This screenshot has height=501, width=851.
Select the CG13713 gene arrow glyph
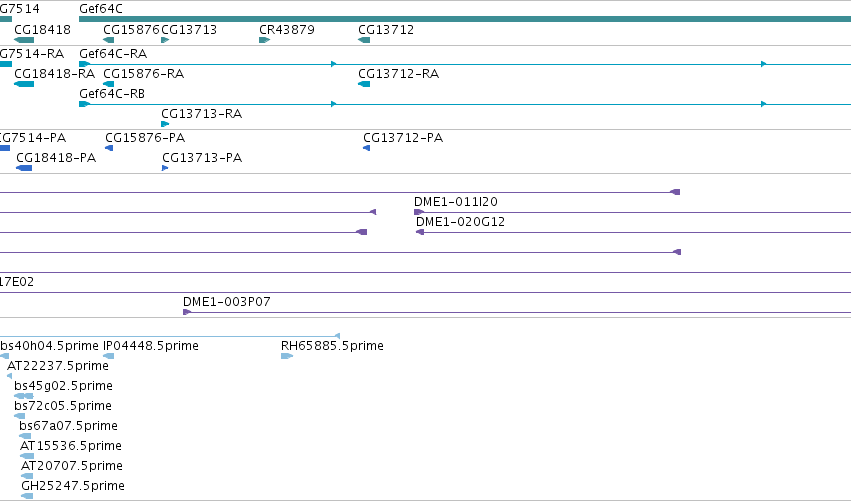[x=165, y=40]
